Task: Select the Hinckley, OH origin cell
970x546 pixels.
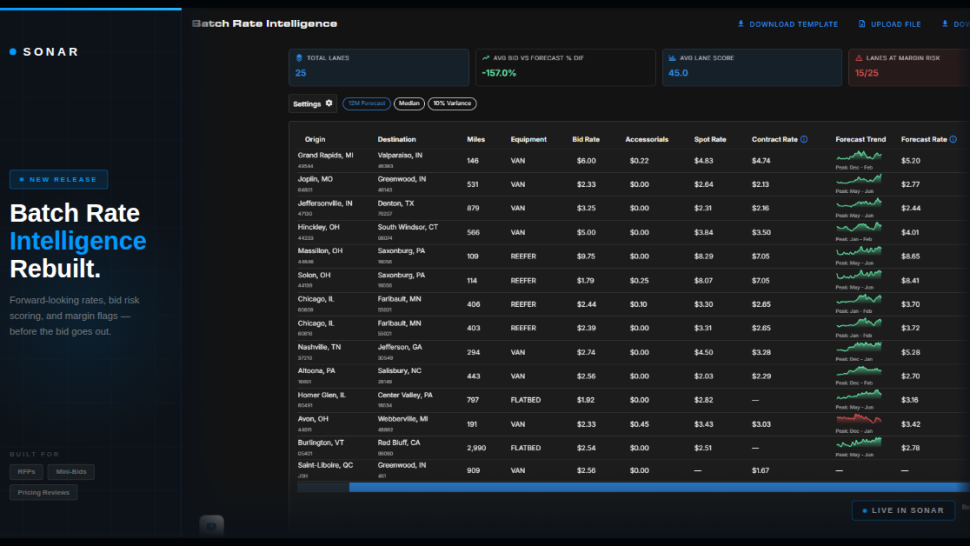Action: 319,228
